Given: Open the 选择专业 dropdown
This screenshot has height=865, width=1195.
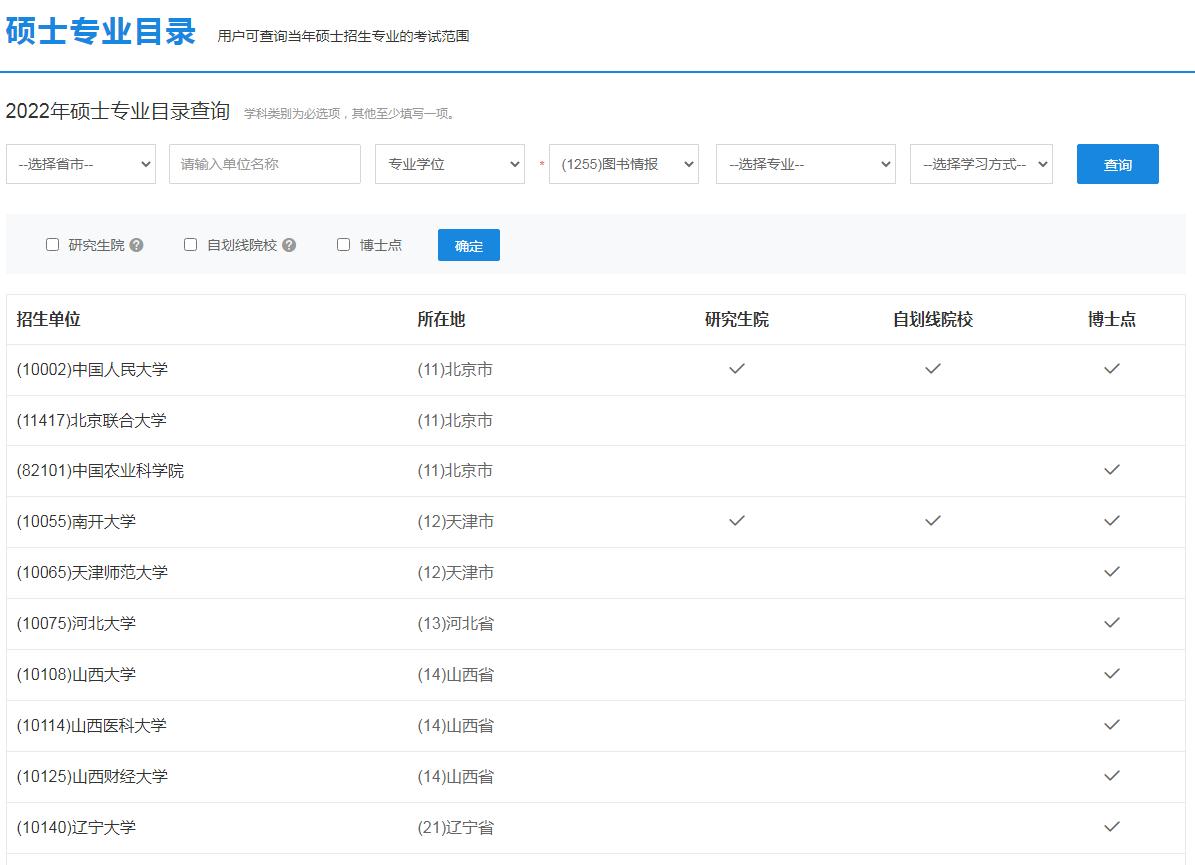Looking at the screenshot, I should 806,164.
